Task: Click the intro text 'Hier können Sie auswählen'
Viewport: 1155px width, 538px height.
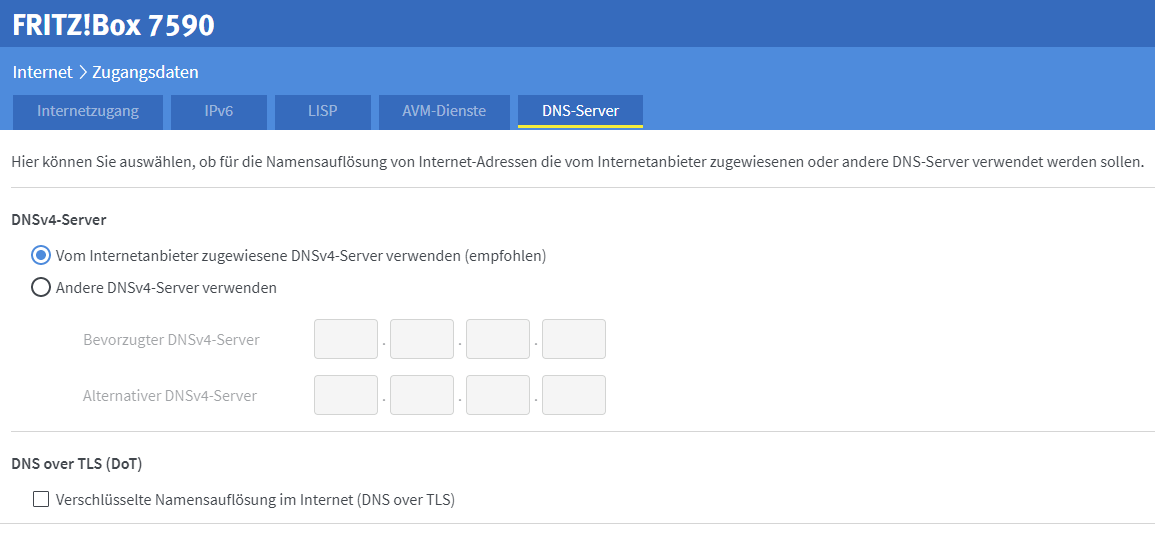Action: (101, 161)
